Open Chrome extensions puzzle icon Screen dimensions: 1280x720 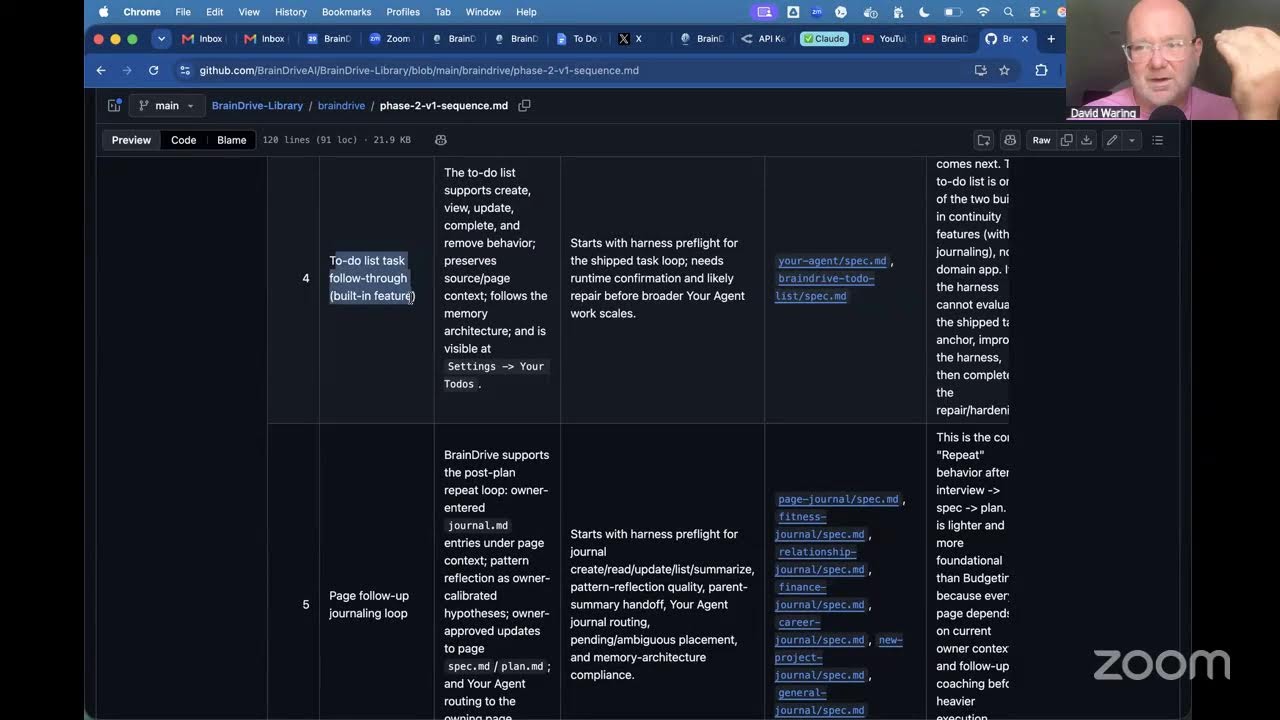(1041, 70)
